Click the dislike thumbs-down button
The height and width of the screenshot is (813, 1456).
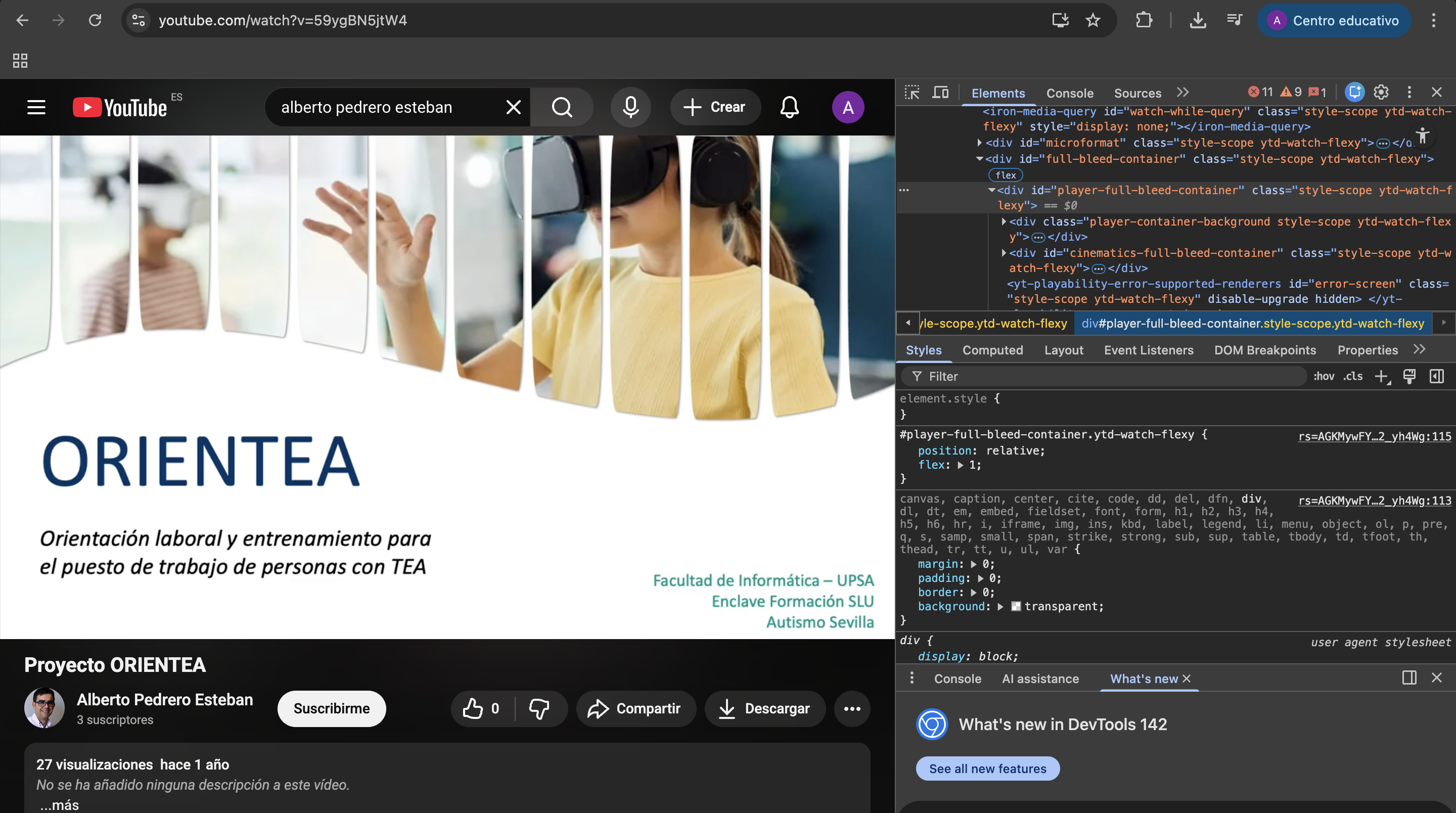(539, 708)
